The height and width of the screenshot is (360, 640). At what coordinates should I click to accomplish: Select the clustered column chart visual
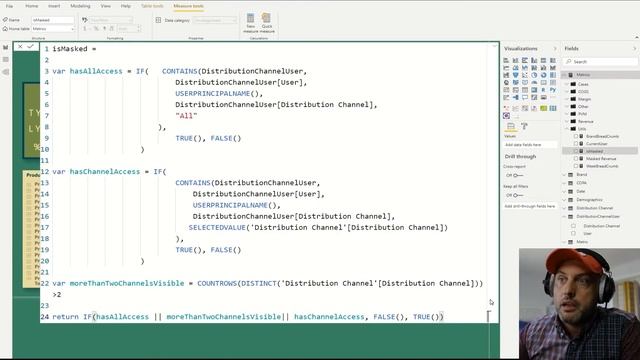(534, 60)
